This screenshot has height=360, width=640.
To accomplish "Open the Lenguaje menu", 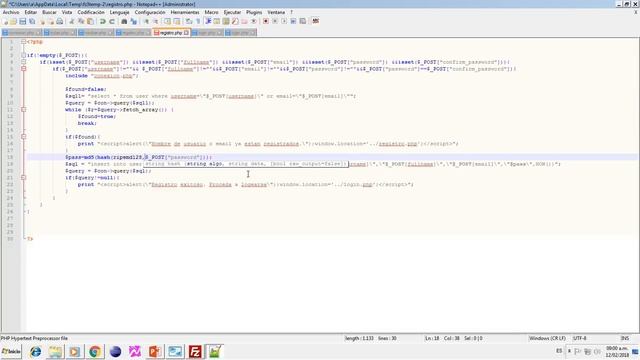I will (x=120, y=12).
